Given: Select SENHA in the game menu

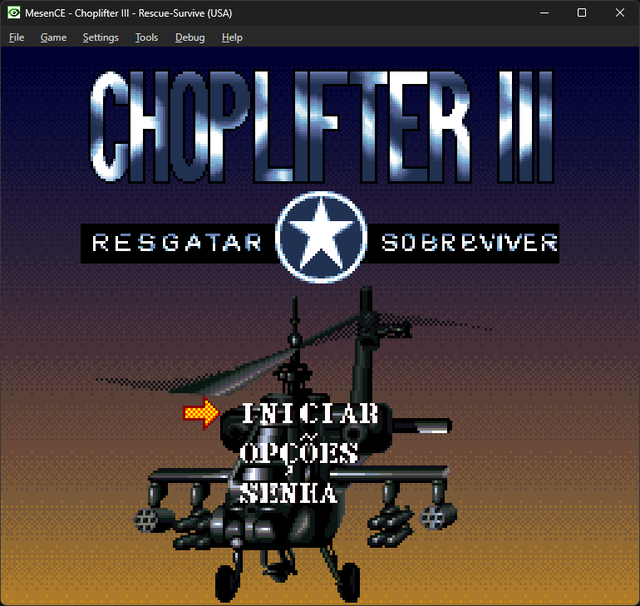Looking at the screenshot, I should click(289, 493).
